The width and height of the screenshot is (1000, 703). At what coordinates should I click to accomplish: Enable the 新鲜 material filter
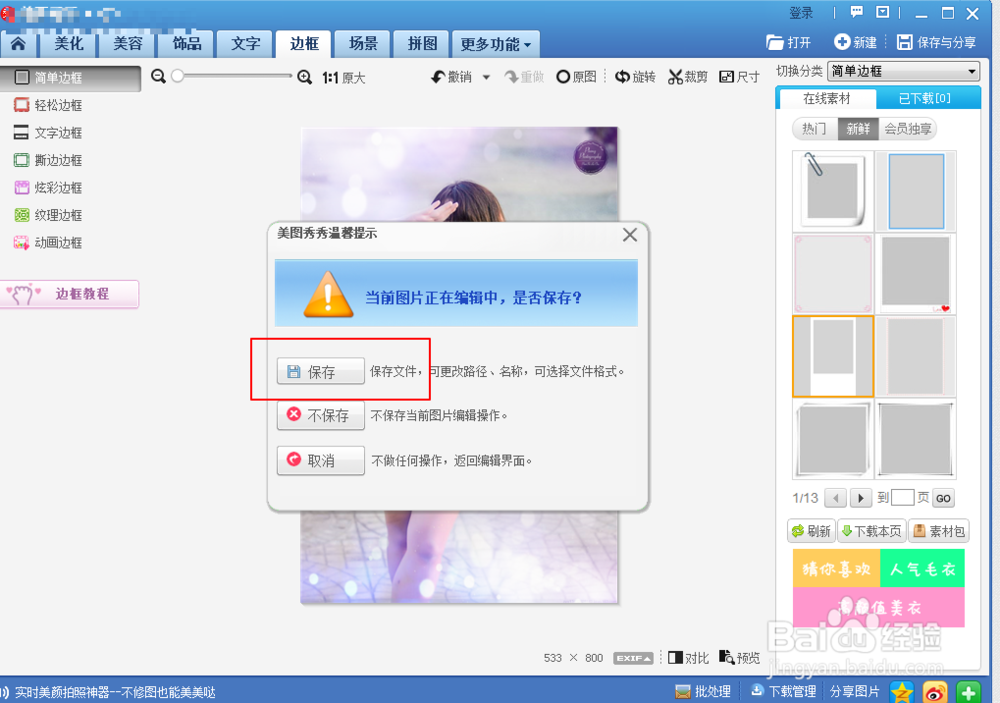pos(858,128)
